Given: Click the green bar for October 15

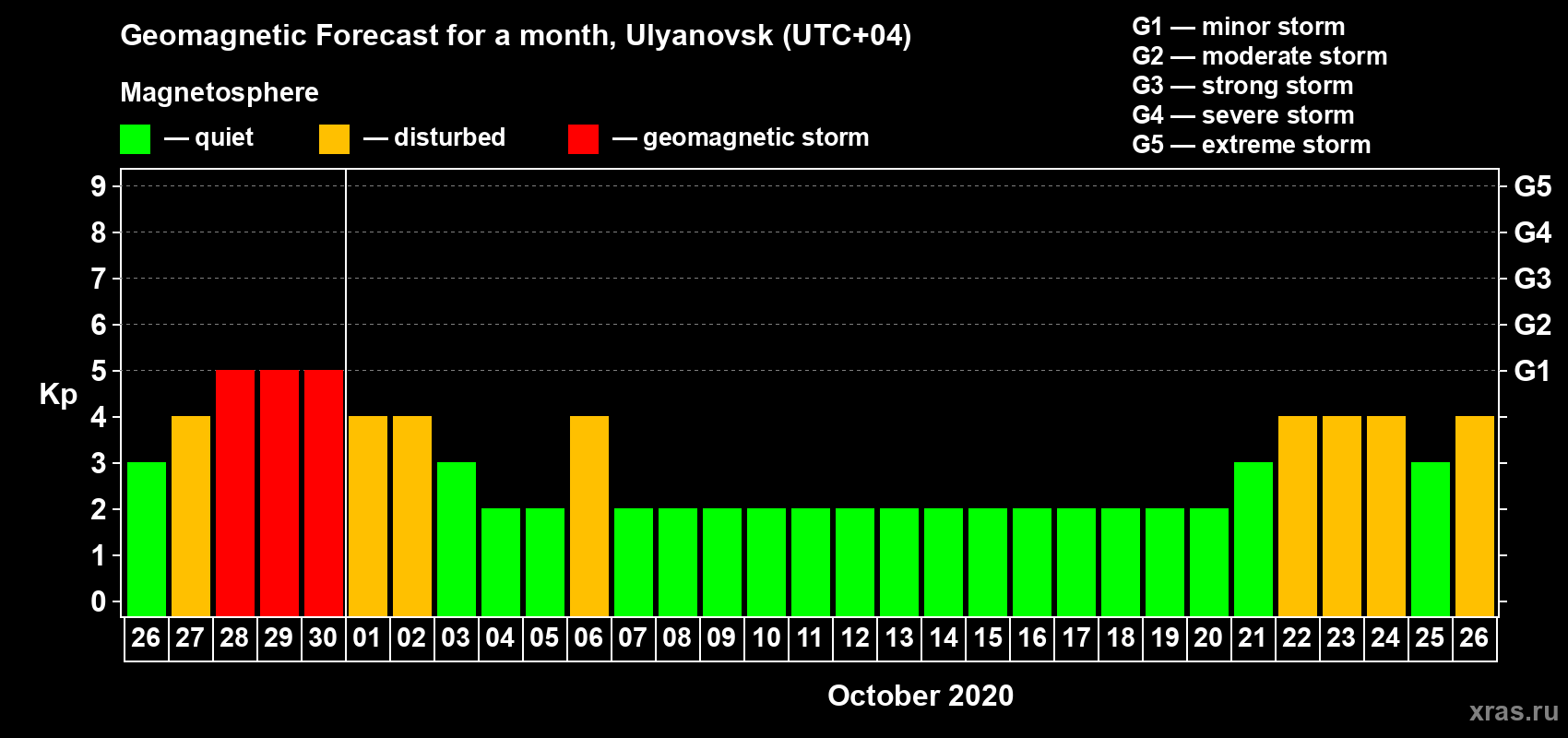Looking at the screenshot, I should click(x=988, y=563).
